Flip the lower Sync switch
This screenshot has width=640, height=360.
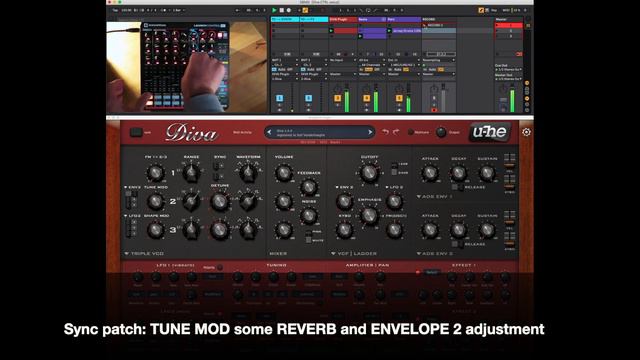click(x=216, y=176)
